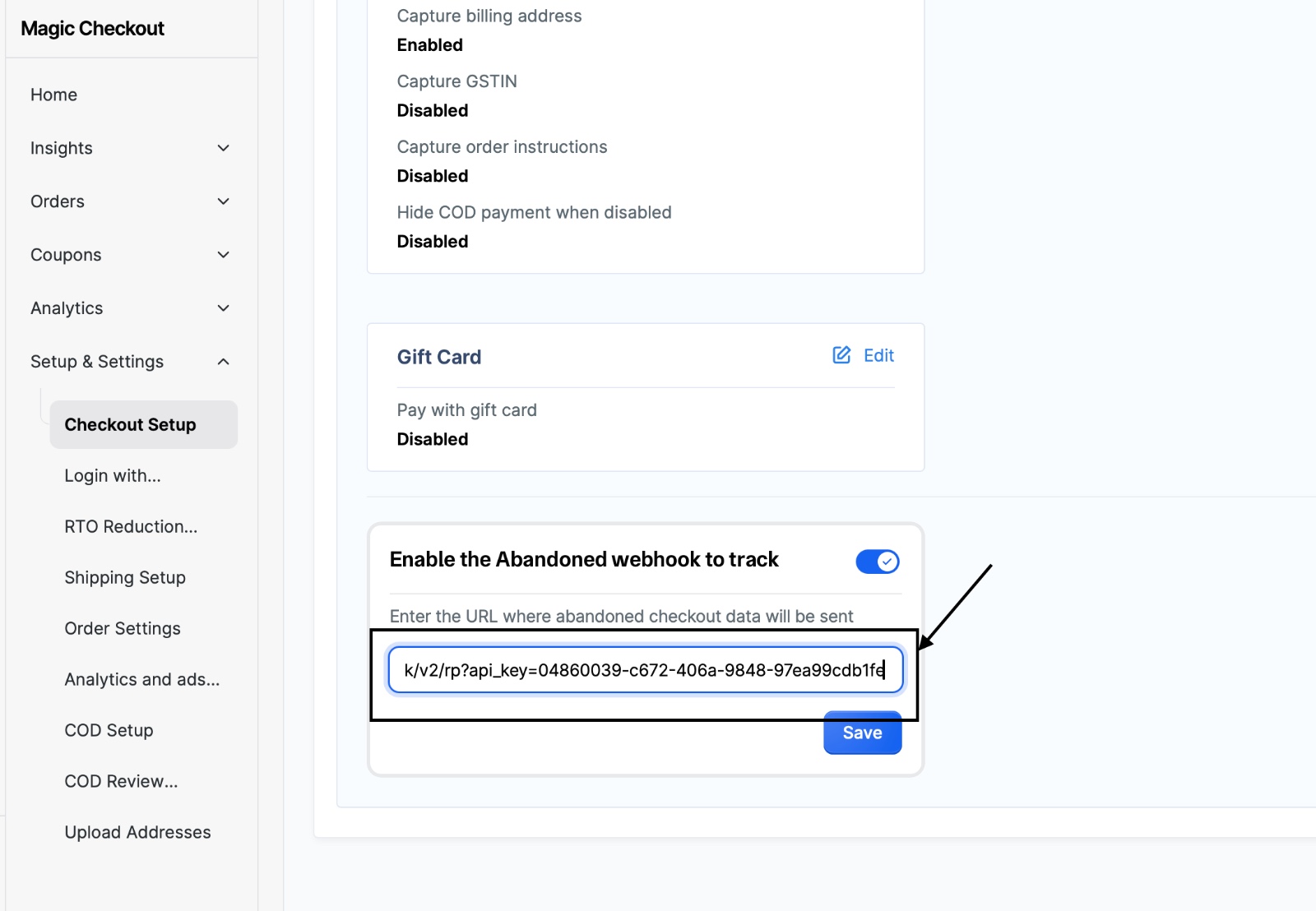1316x911 pixels.
Task: Click the Save button for webhook URL
Action: pos(862,733)
